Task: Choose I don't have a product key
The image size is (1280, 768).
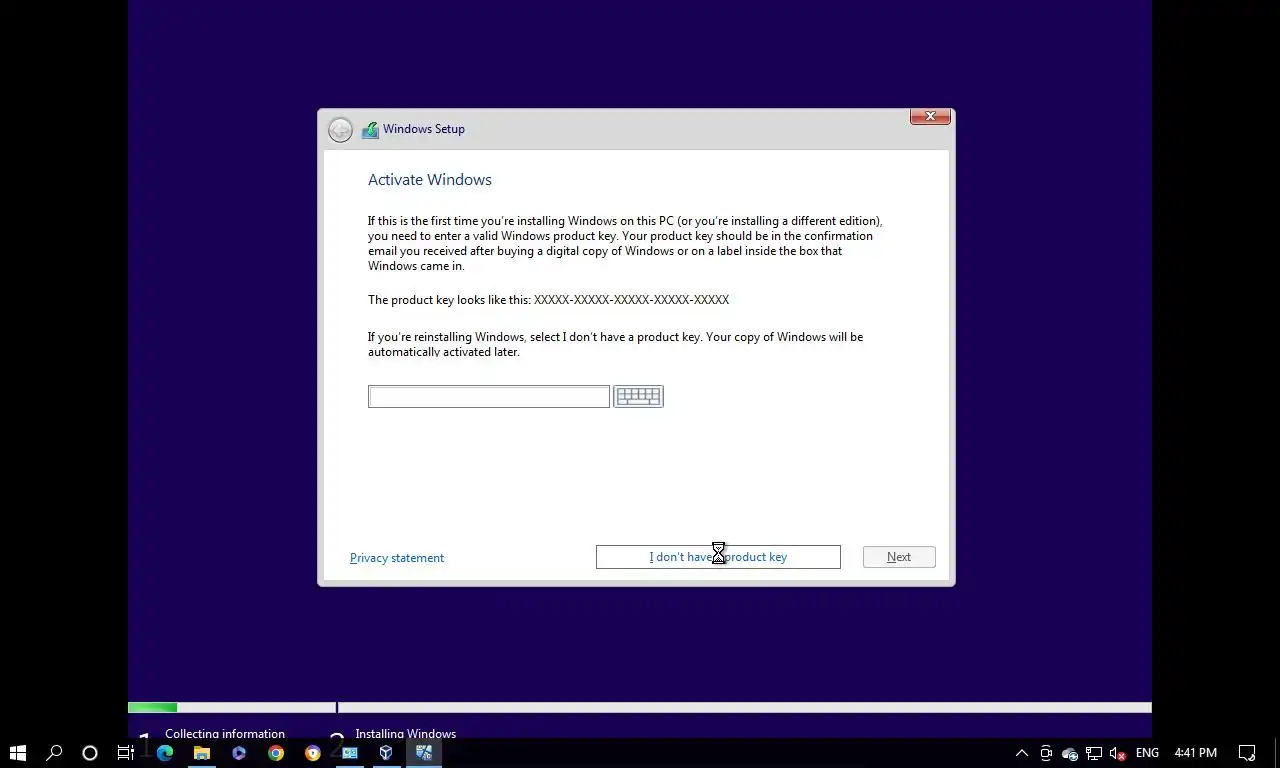Action: coord(718,557)
